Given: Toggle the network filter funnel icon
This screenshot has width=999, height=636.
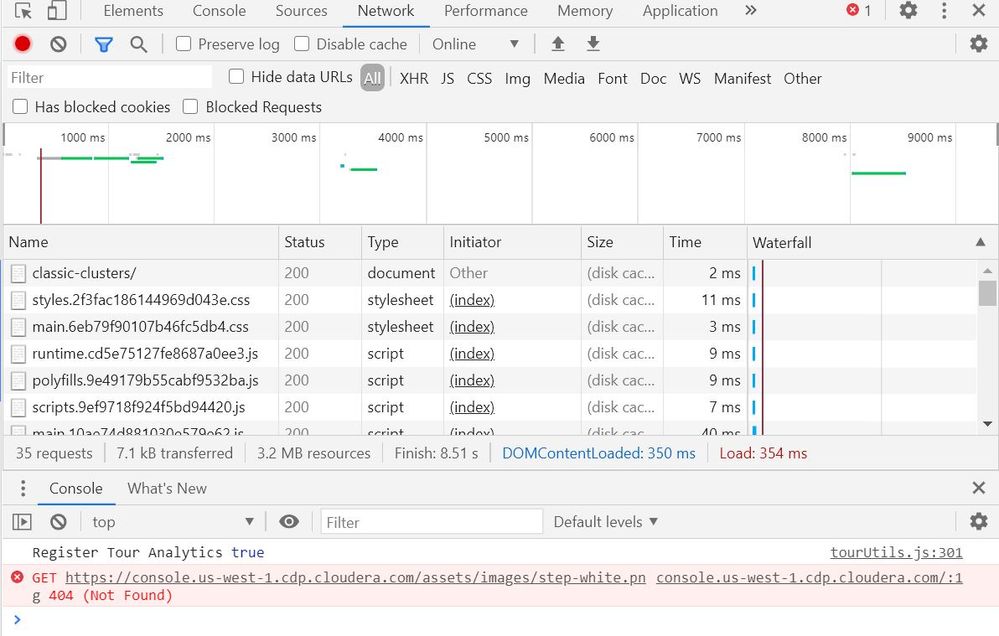Looking at the screenshot, I should 103,44.
